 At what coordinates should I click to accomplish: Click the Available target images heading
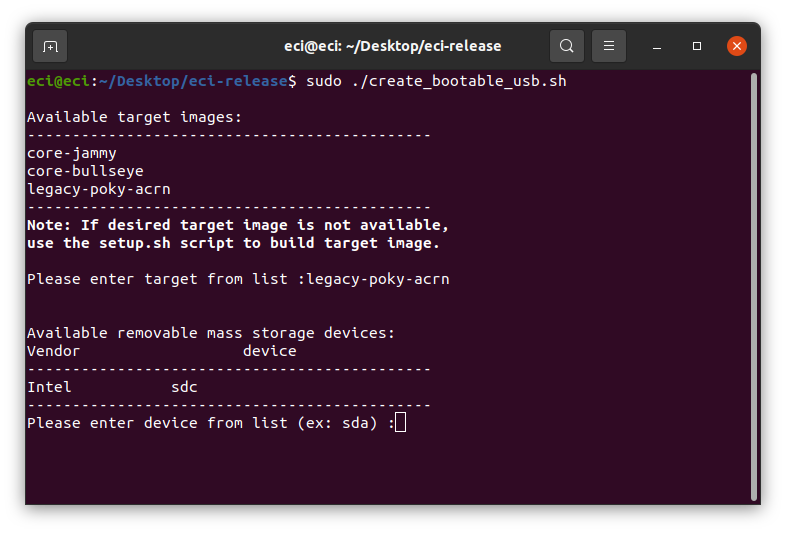(x=134, y=117)
